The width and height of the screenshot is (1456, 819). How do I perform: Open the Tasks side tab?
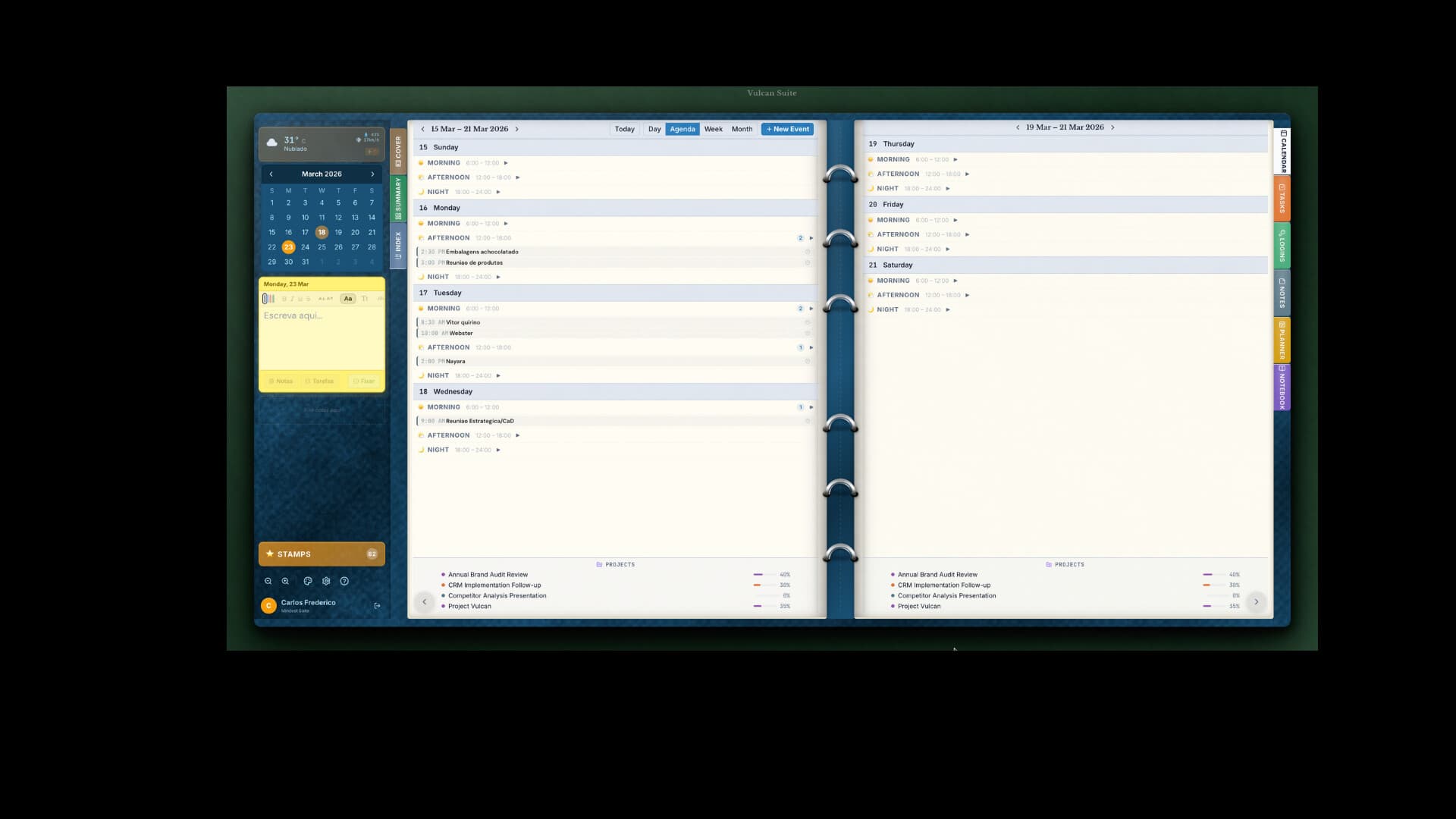pyautogui.click(x=1282, y=199)
